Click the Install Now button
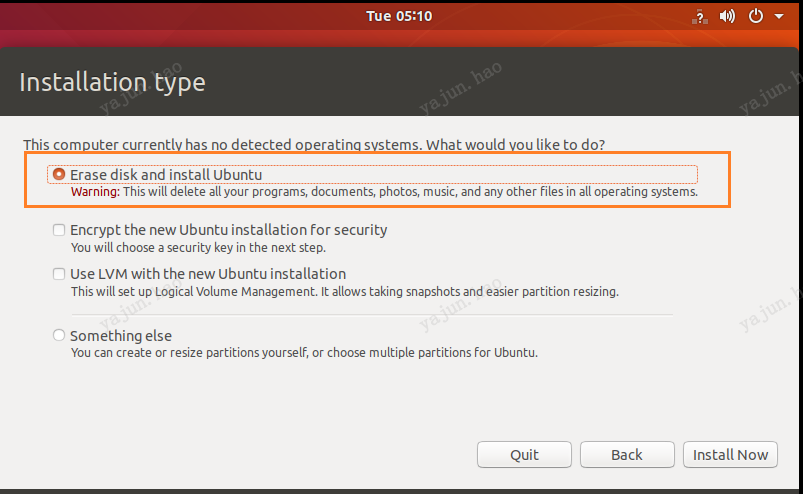Image resolution: width=803 pixels, height=494 pixels. [x=730, y=455]
